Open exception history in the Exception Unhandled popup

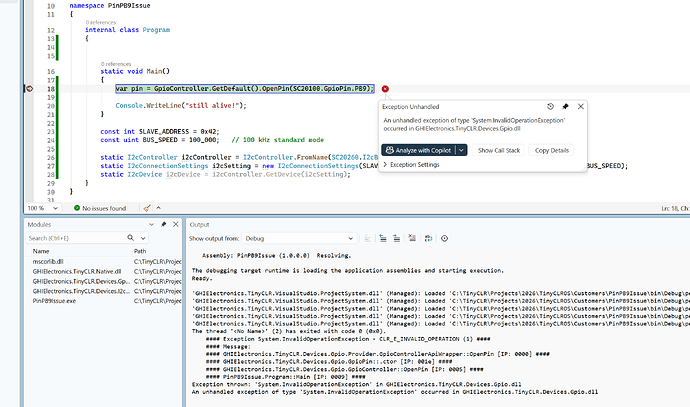click(x=550, y=106)
